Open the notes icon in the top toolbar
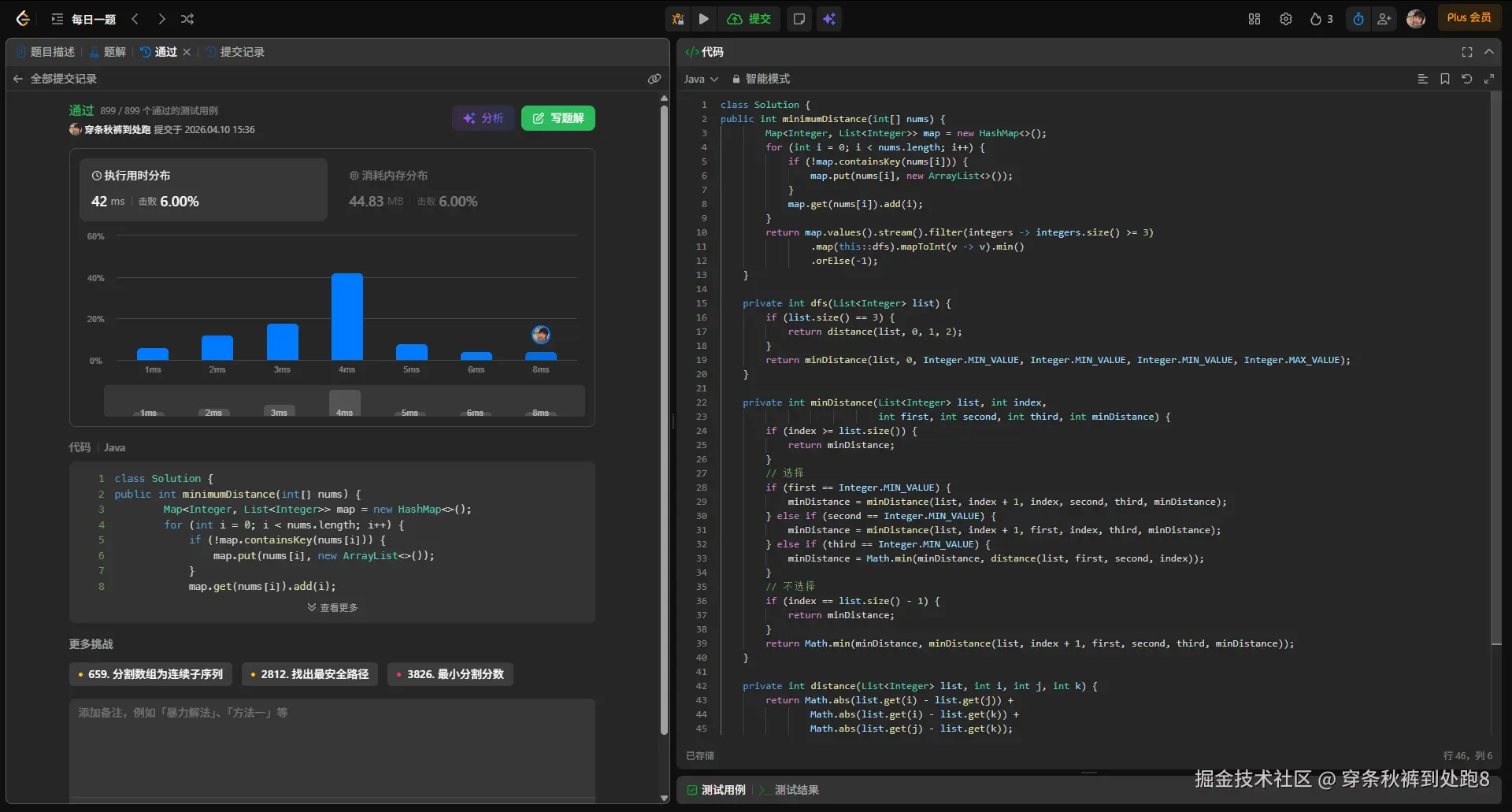The width and height of the screenshot is (1512, 812). (x=799, y=19)
